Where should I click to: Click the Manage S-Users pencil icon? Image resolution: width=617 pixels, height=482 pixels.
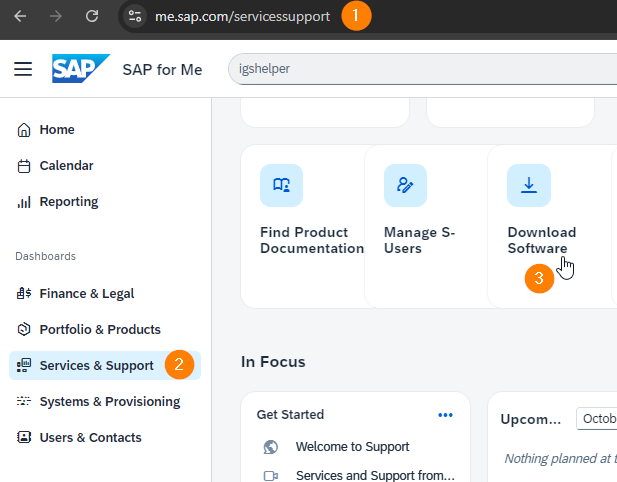point(405,185)
